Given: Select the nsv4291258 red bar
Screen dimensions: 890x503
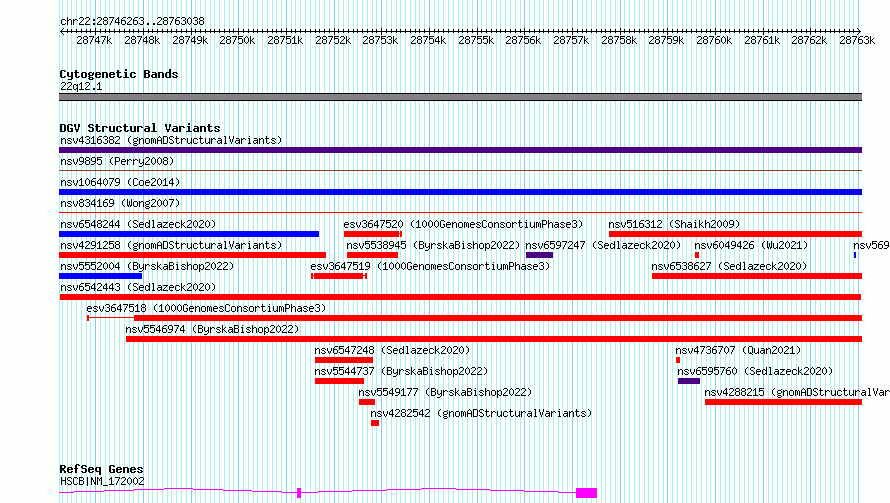Looking at the screenshot, I should [192, 255].
